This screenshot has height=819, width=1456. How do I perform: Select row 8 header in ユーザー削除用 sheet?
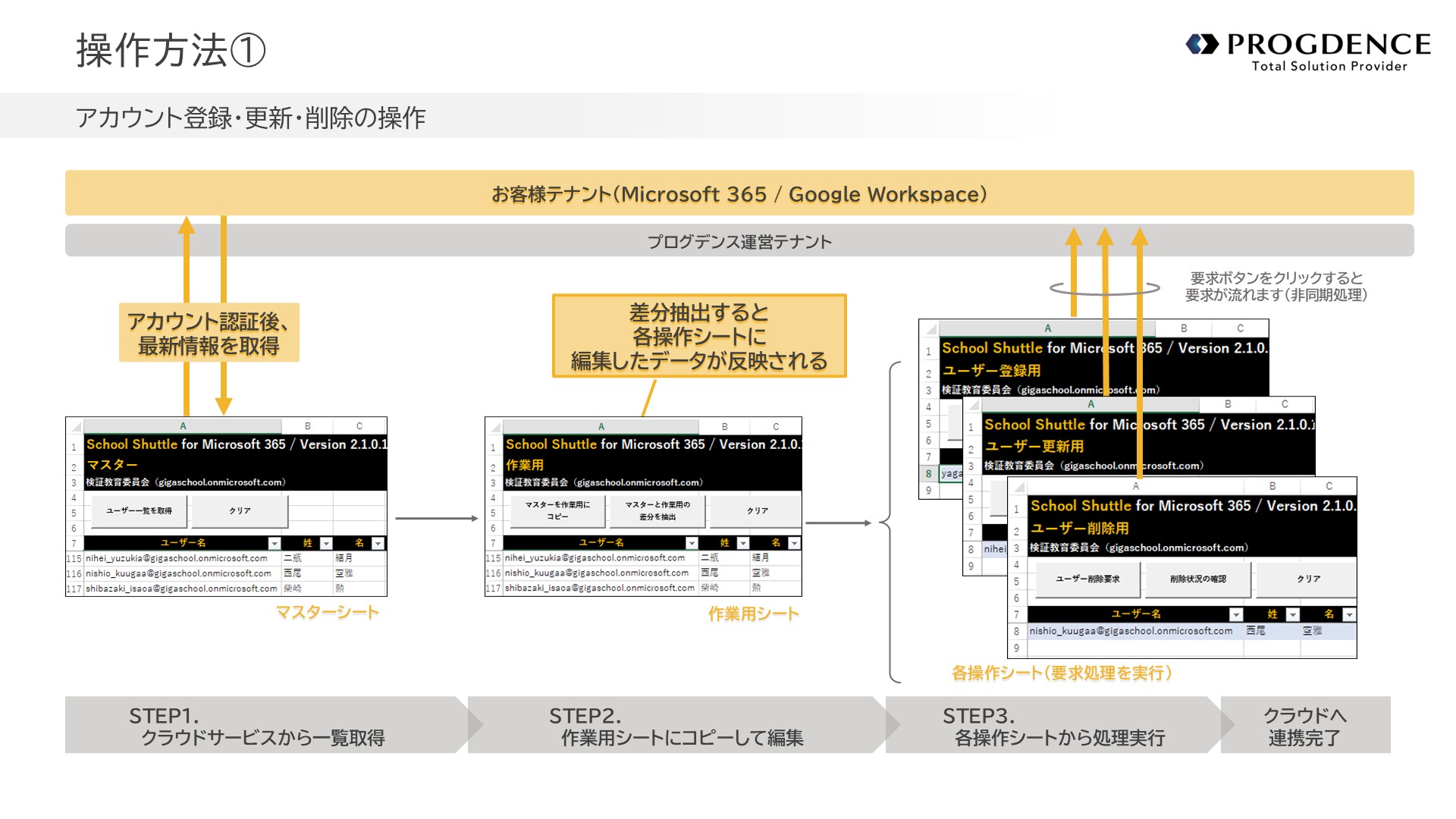[x=1017, y=631]
